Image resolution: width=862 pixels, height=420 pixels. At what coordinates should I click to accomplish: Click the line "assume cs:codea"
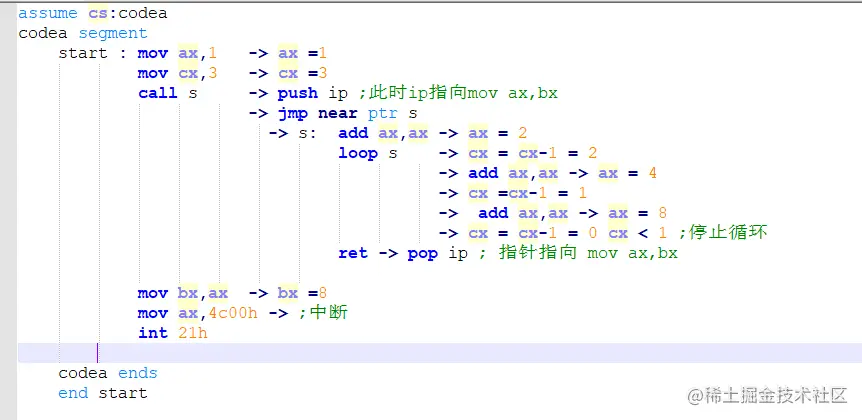[x=92, y=13]
